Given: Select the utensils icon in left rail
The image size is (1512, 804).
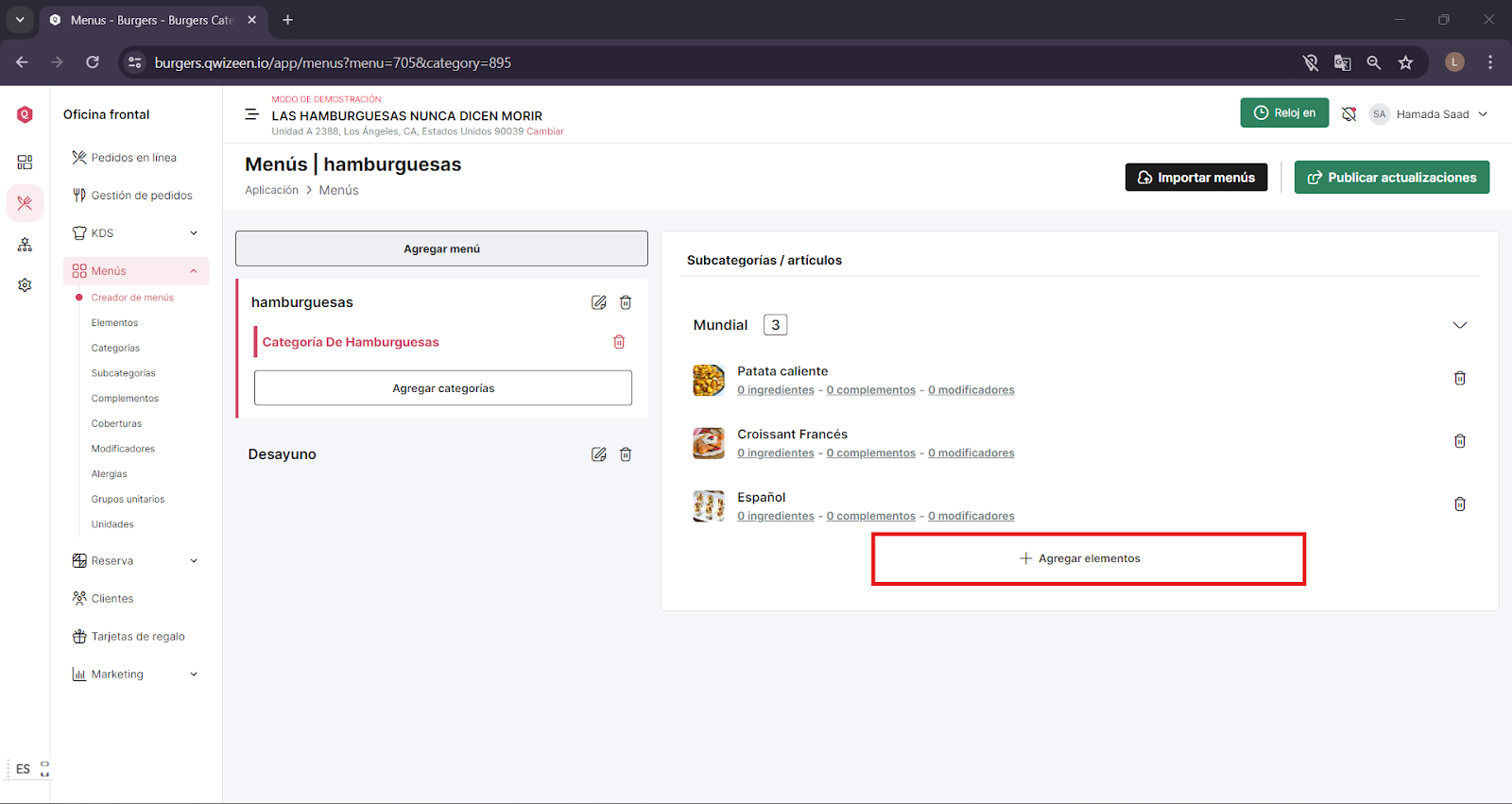Looking at the screenshot, I should point(25,203).
